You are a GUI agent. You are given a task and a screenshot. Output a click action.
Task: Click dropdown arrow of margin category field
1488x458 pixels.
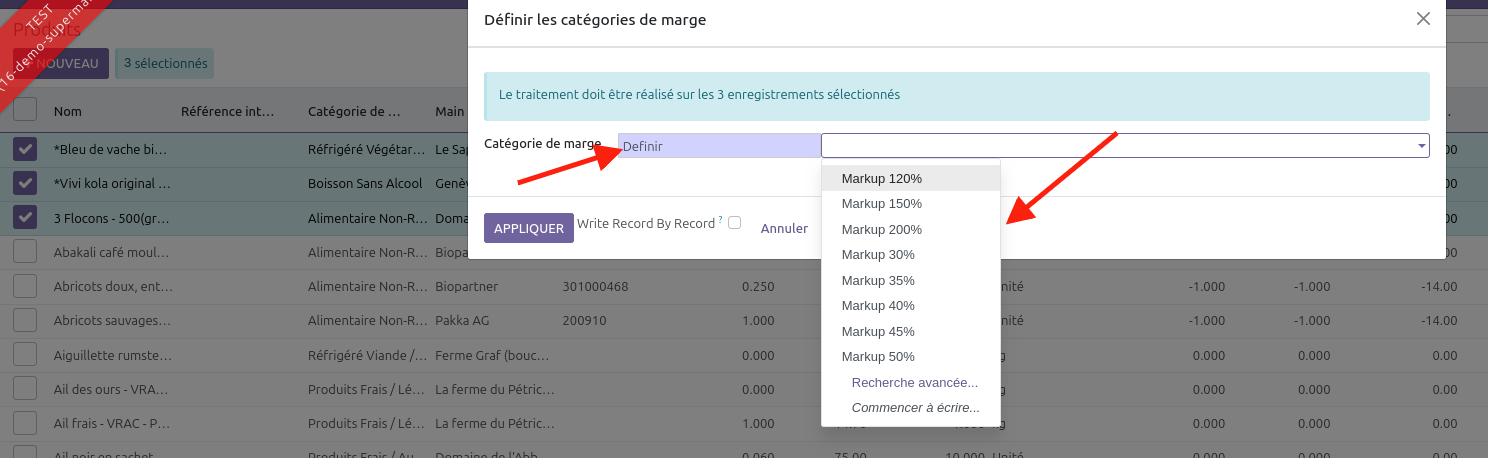point(1421,146)
